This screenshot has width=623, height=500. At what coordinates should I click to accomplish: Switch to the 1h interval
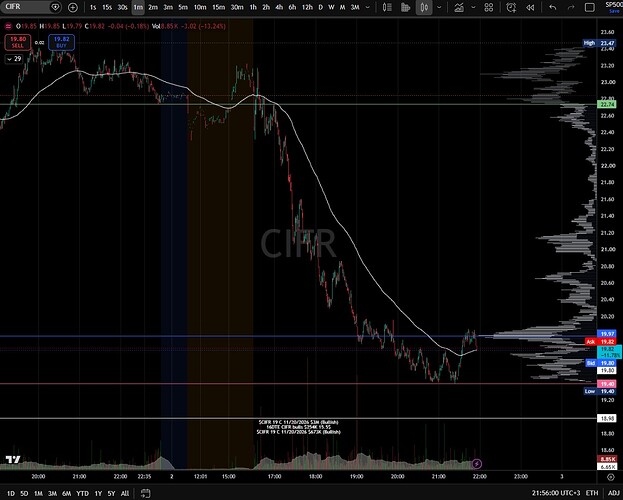253,7
